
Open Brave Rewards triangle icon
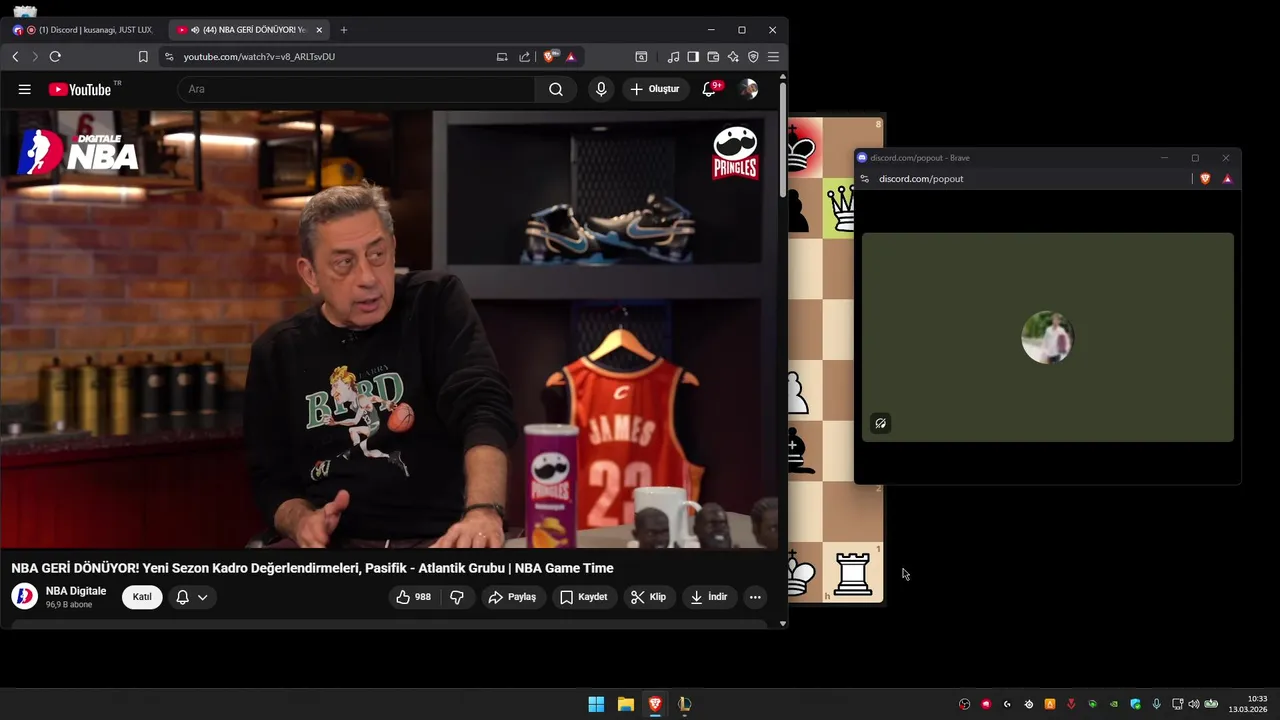tap(571, 57)
